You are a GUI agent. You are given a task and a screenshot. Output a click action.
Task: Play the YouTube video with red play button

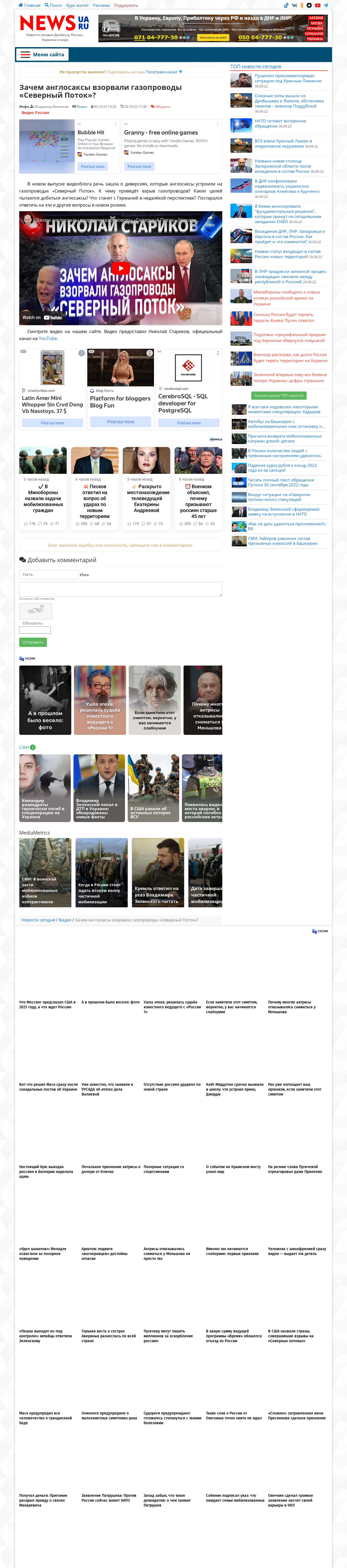[121, 268]
